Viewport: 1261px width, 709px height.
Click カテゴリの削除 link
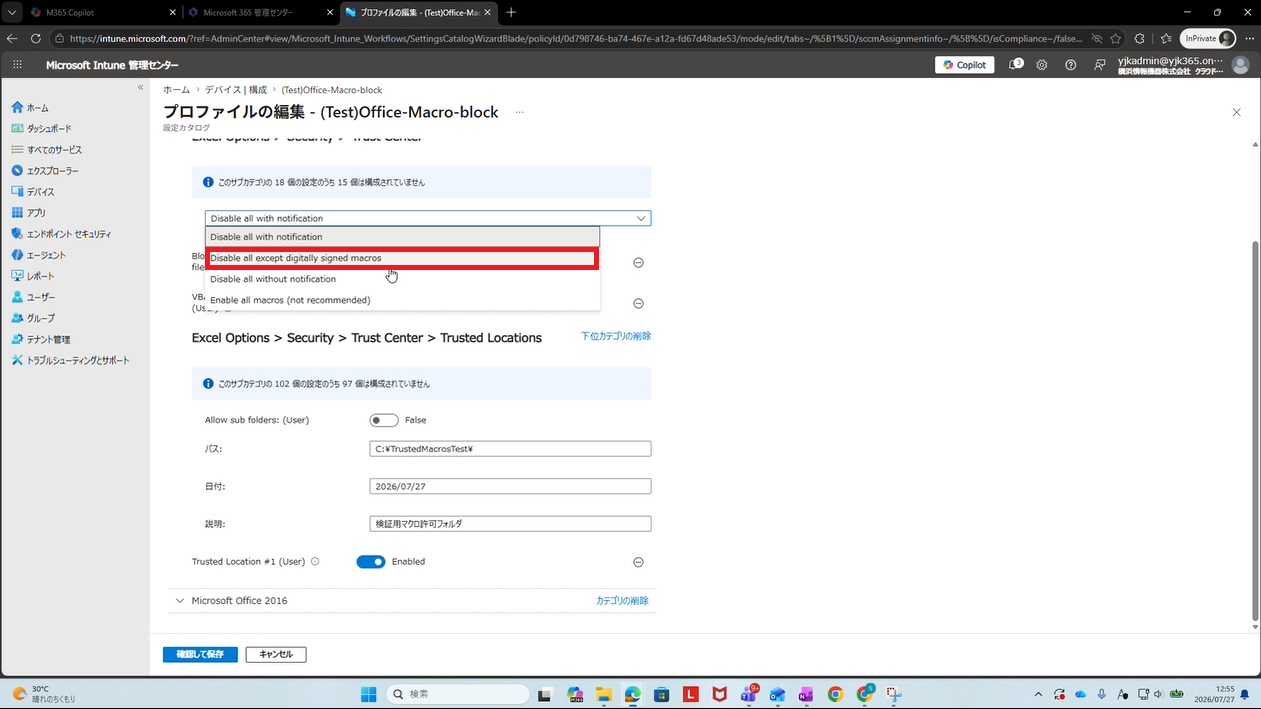click(x=622, y=601)
